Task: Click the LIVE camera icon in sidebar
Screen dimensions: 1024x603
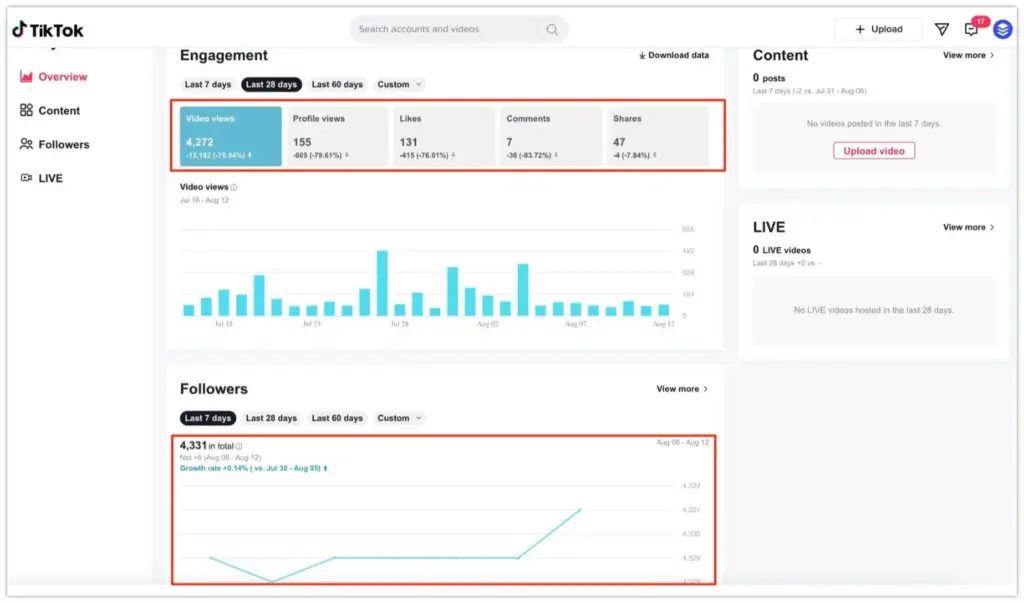Action: (x=26, y=178)
